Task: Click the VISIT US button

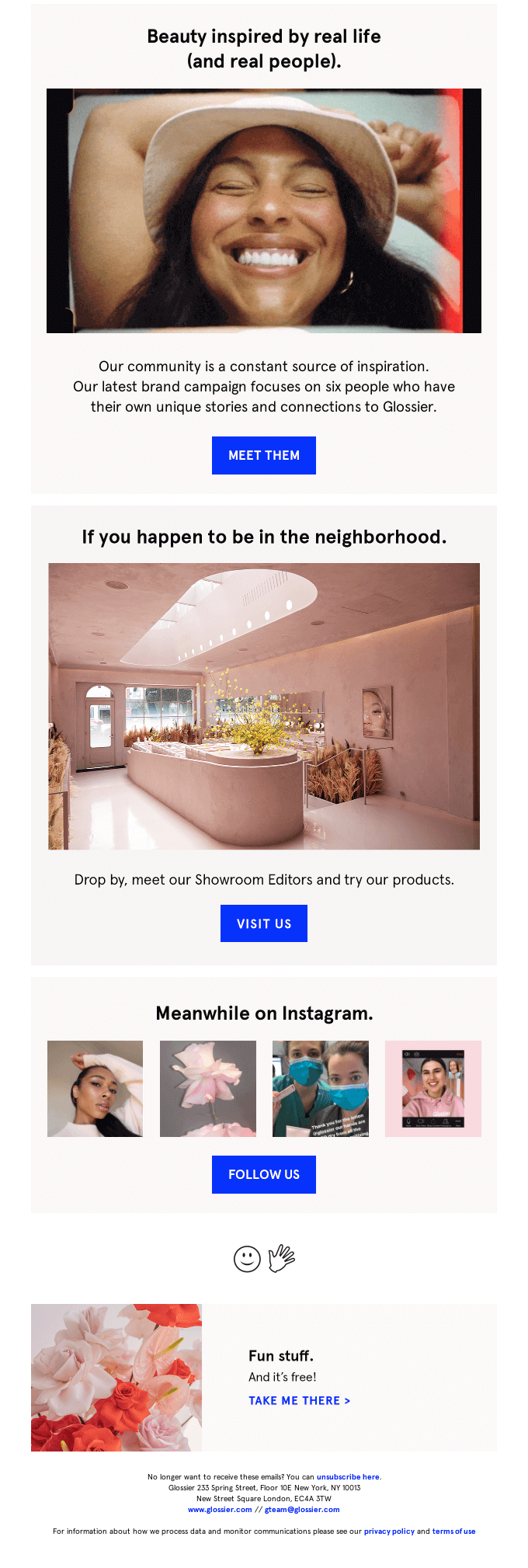Action: tap(264, 923)
